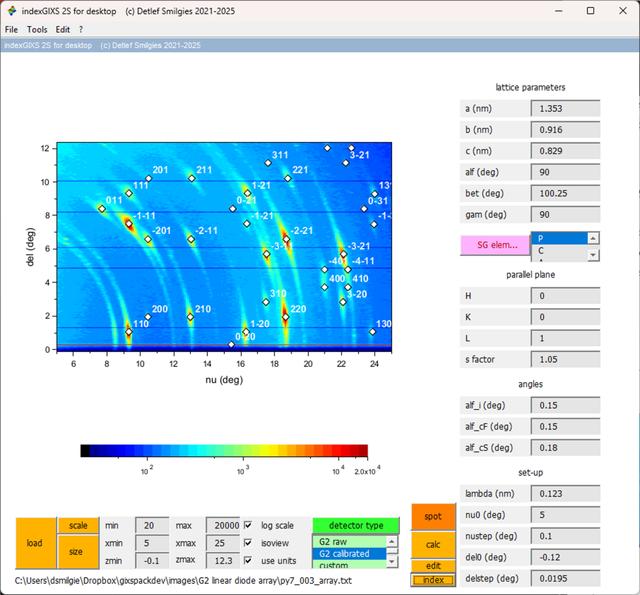This screenshot has width=640, height=595.
Task: Click the diamond marker labeled 311
Action: pyautogui.click(x=268, y=163)
